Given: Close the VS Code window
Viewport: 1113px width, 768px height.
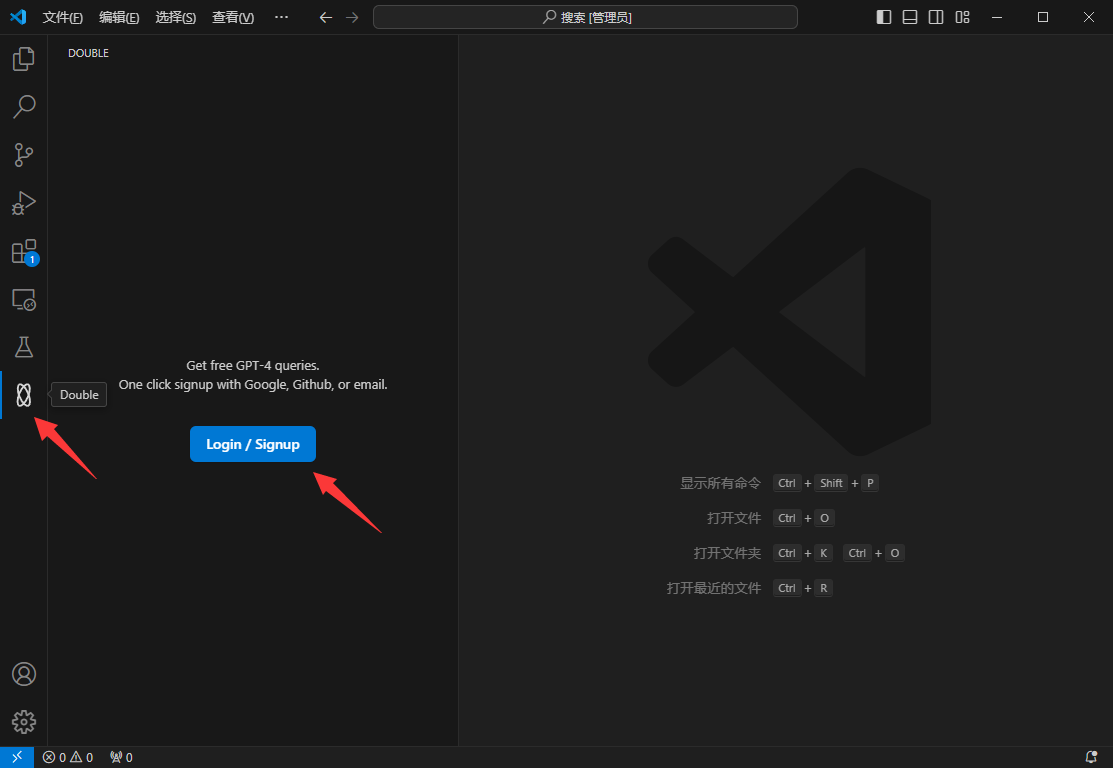Looking at the screenshot, I should click(x=1089, y=17).
